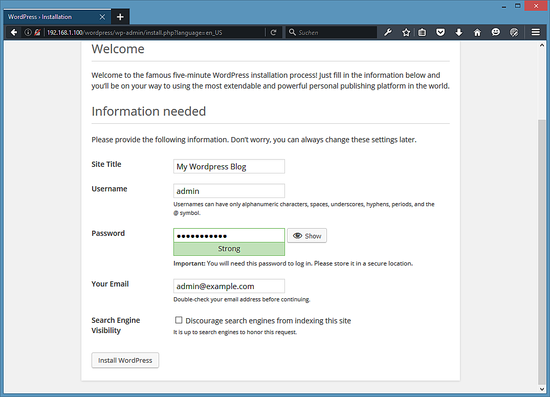Image resolution: width=550 pixels, height=397 pixels.
Task: Click the scrollbar down arrow
Action: click(542, 389)
